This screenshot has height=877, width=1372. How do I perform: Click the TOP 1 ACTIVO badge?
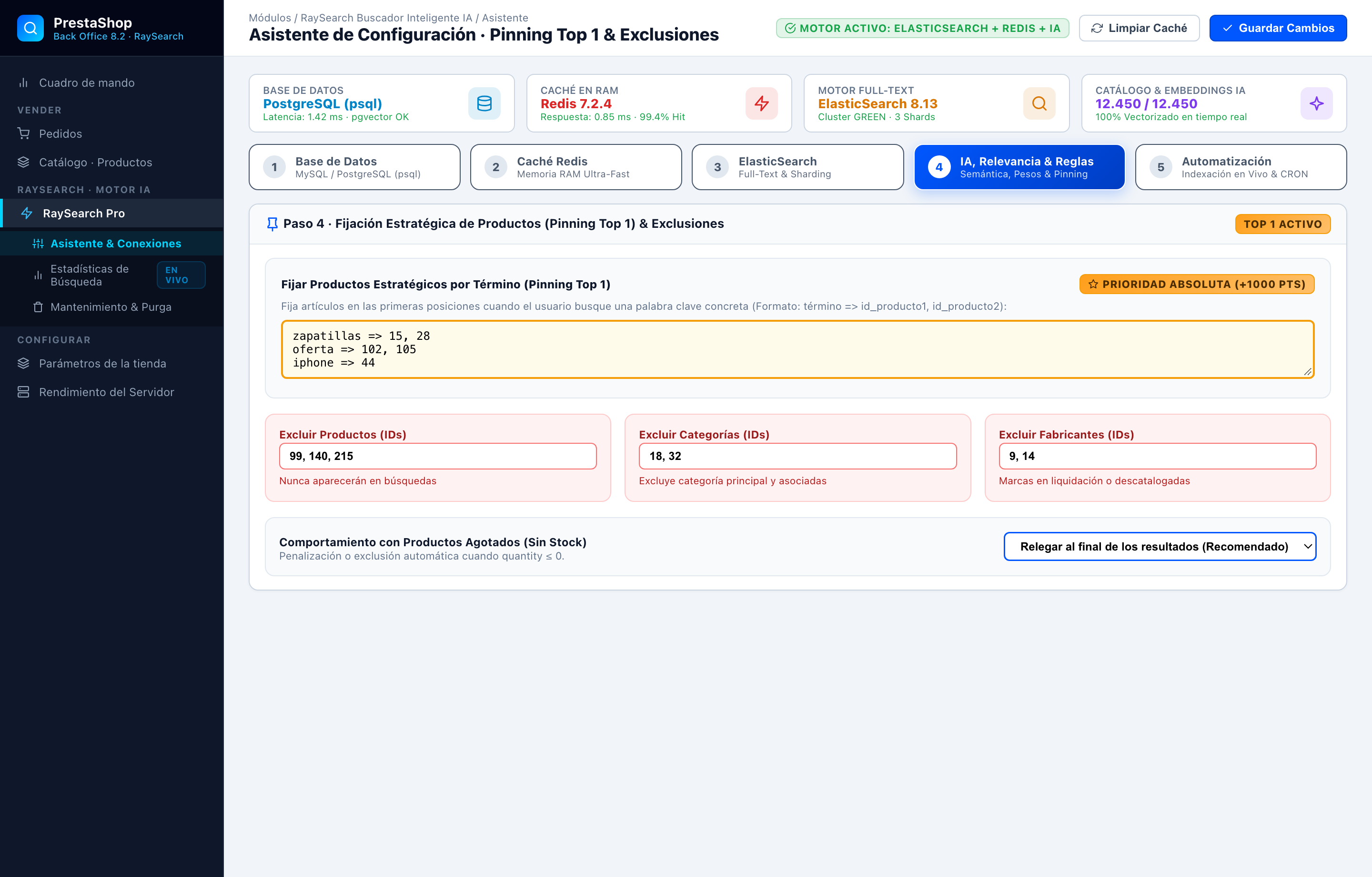click(x=1282, y=224)
